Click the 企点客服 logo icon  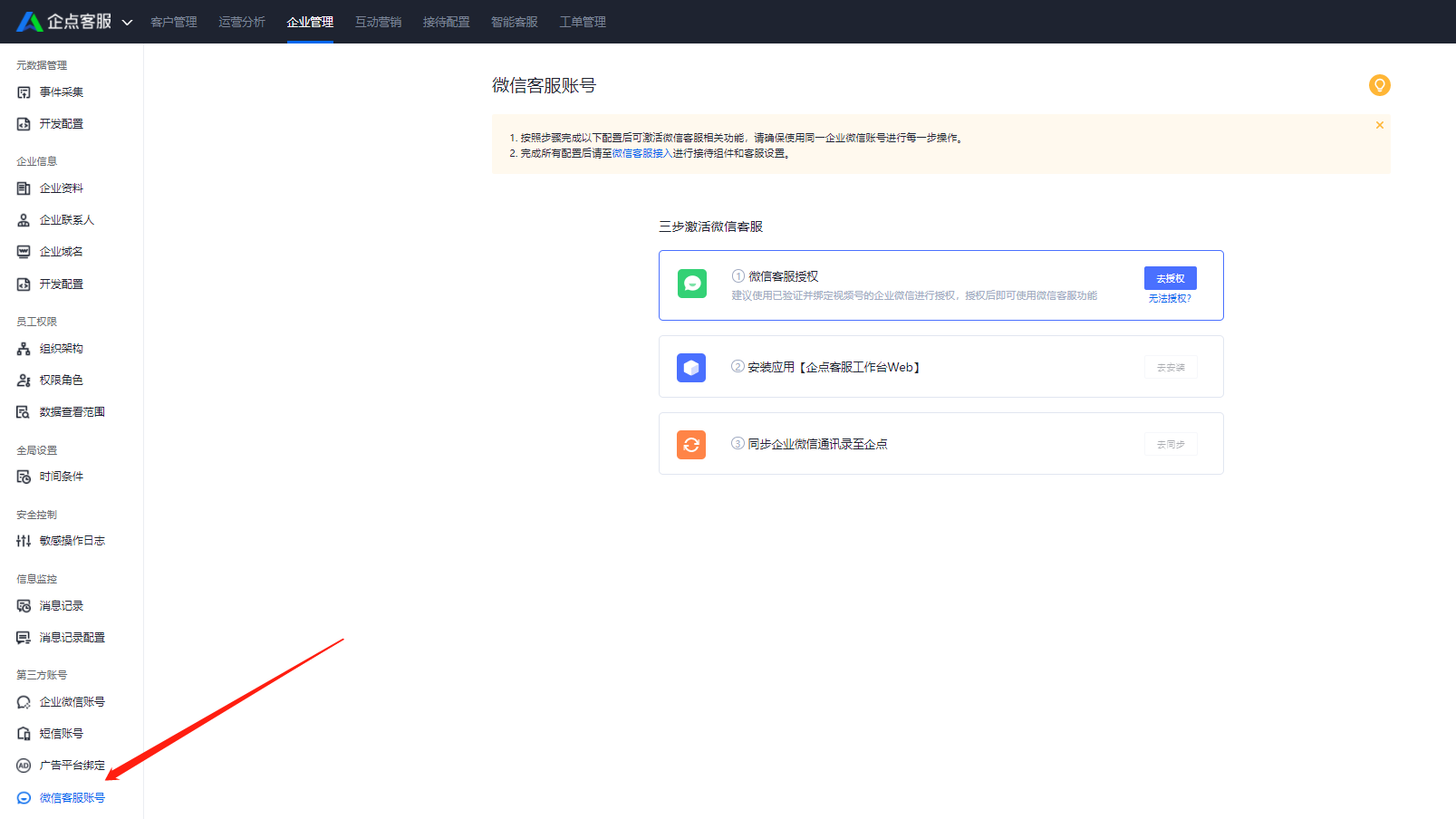coord(29,22)
